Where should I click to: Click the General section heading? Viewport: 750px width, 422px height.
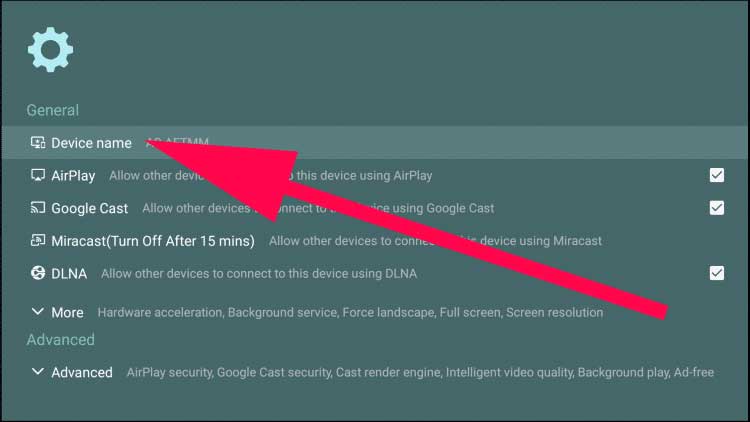(53, 110)
